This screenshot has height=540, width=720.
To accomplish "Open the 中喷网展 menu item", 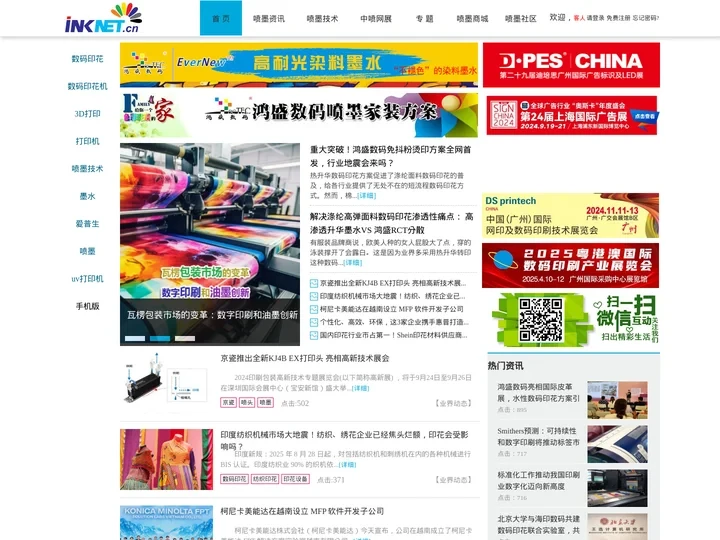I will pyautogui.click(x=376, y=19).
